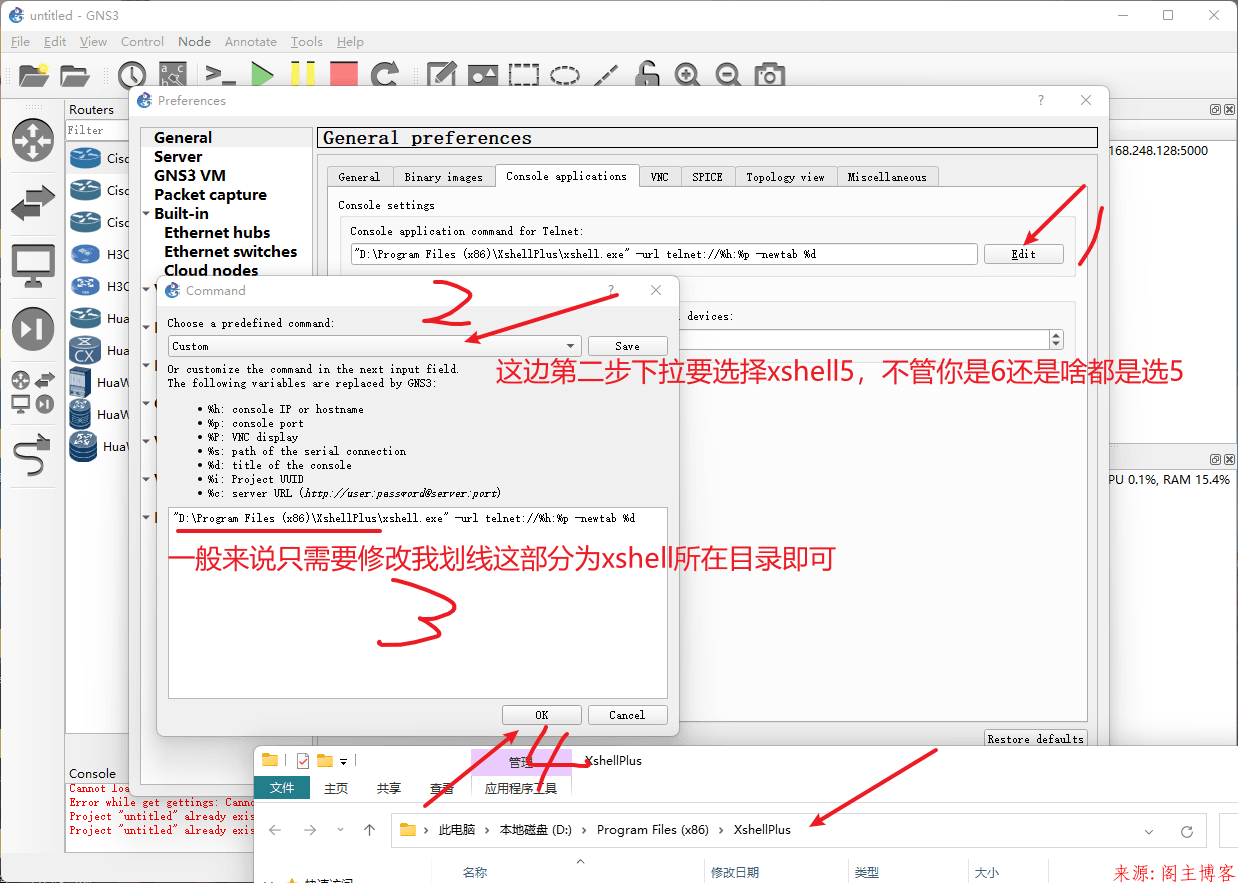The image size is (1238, 883).
Task: Switch to the VNC tab
Action: 659,177
